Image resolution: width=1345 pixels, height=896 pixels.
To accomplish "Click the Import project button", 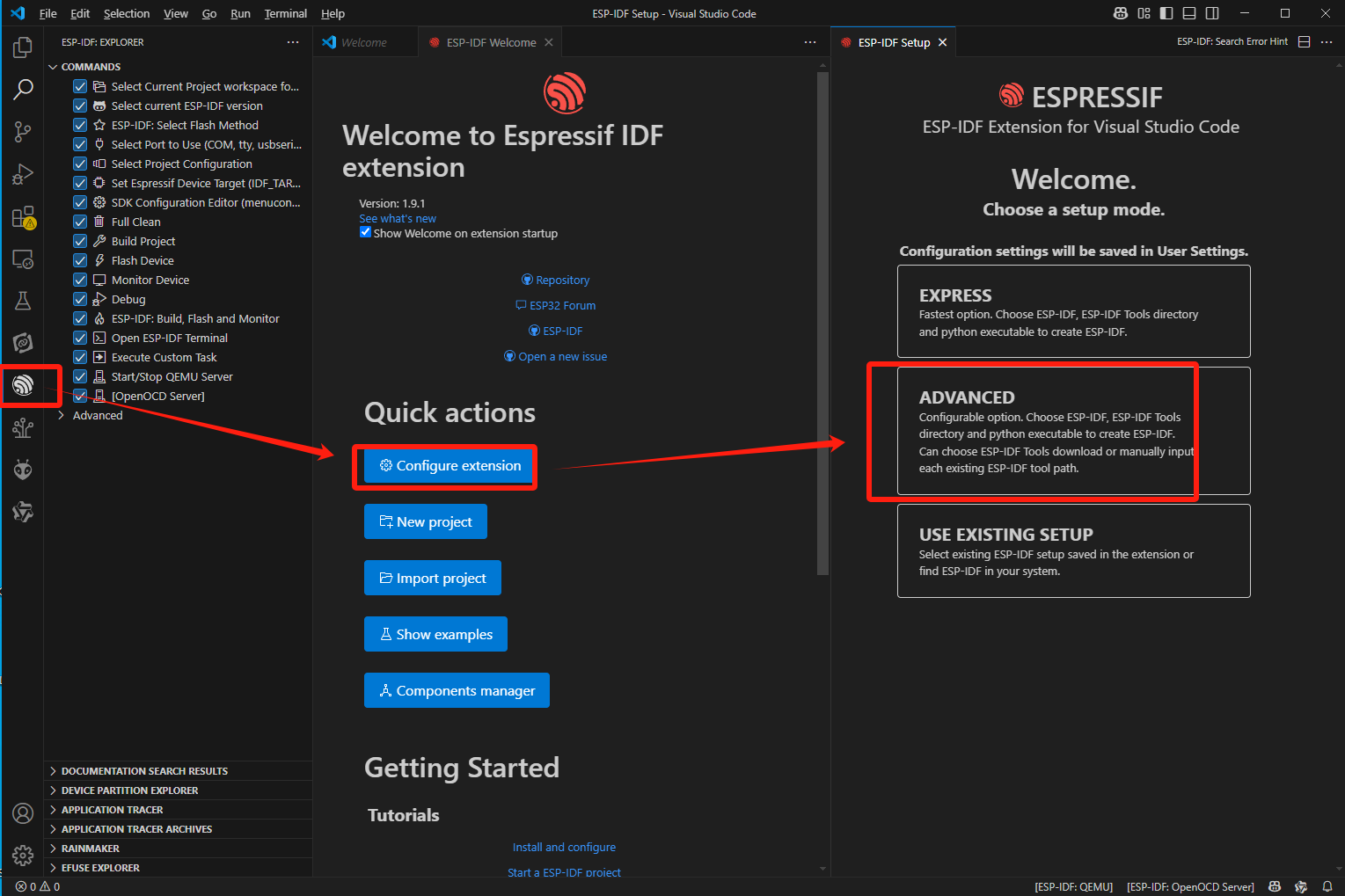I will pos(433,578).
